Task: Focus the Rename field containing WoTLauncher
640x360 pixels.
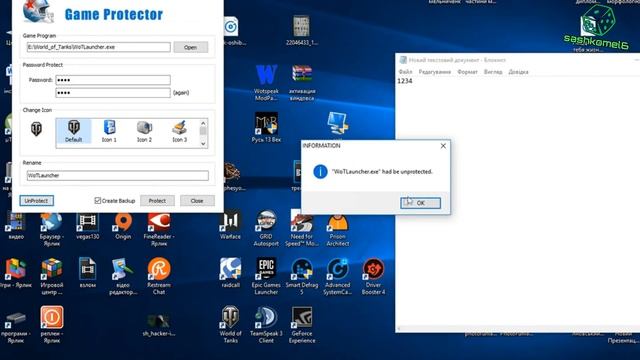Action: [x=118, y=176]
